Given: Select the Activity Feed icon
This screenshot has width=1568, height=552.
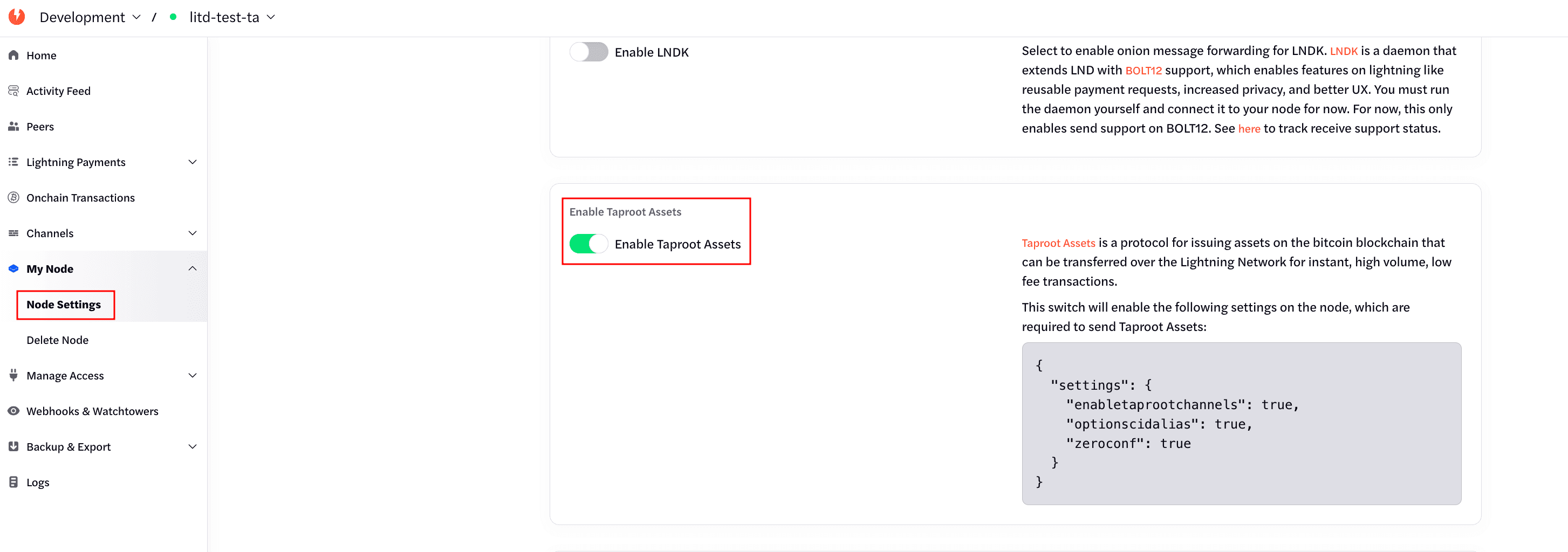Looking at the screenshot, I should click(13, 90).
